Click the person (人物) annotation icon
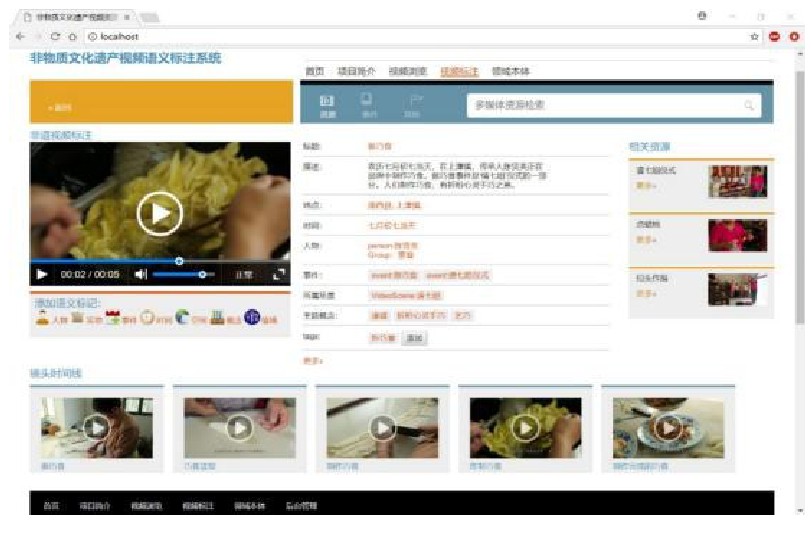Screen dimensions: 811x536 pos(42,319)
